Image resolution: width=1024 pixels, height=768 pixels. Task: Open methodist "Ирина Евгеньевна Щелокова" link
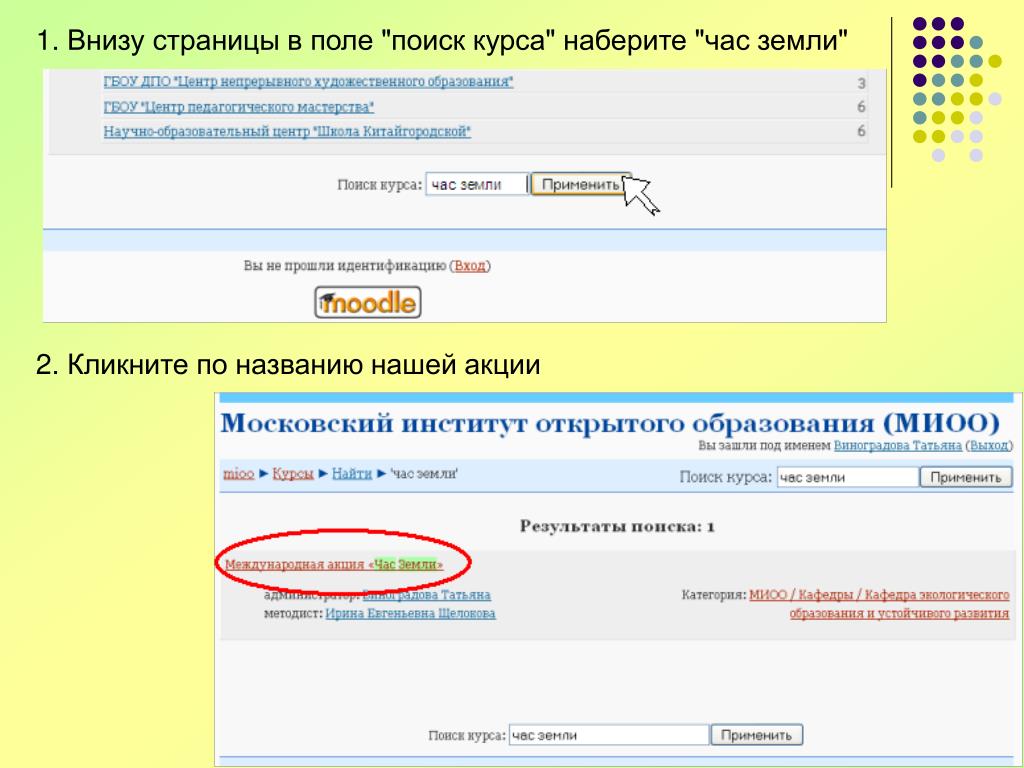[410, 613]
